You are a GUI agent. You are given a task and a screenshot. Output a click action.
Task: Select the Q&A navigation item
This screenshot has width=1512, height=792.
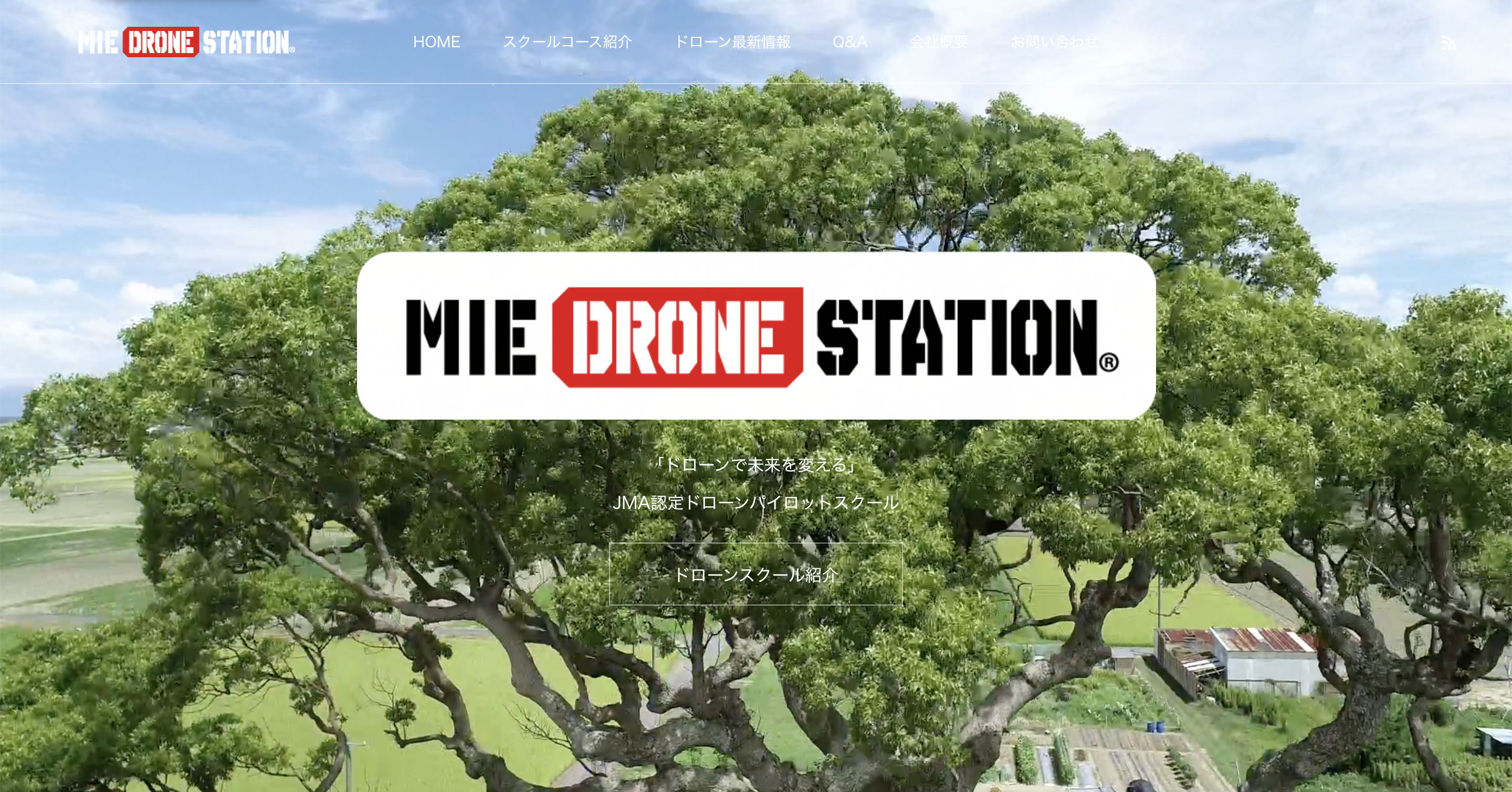[849, 41]
